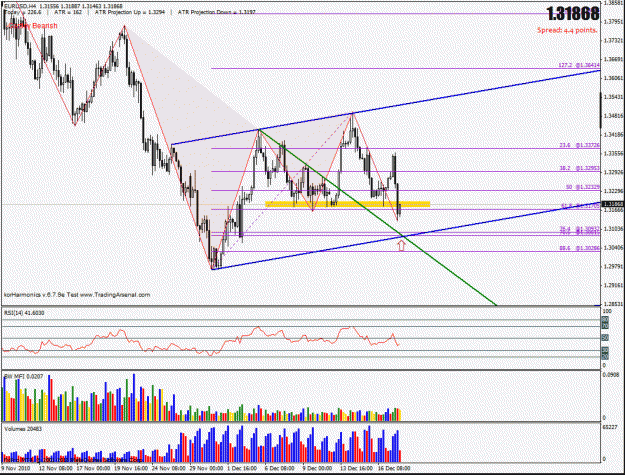The height and width of the screenshot is (475, 625).
Task: Select the 88.6 Fibonacci level label
Action: click(x=579, y=248)
